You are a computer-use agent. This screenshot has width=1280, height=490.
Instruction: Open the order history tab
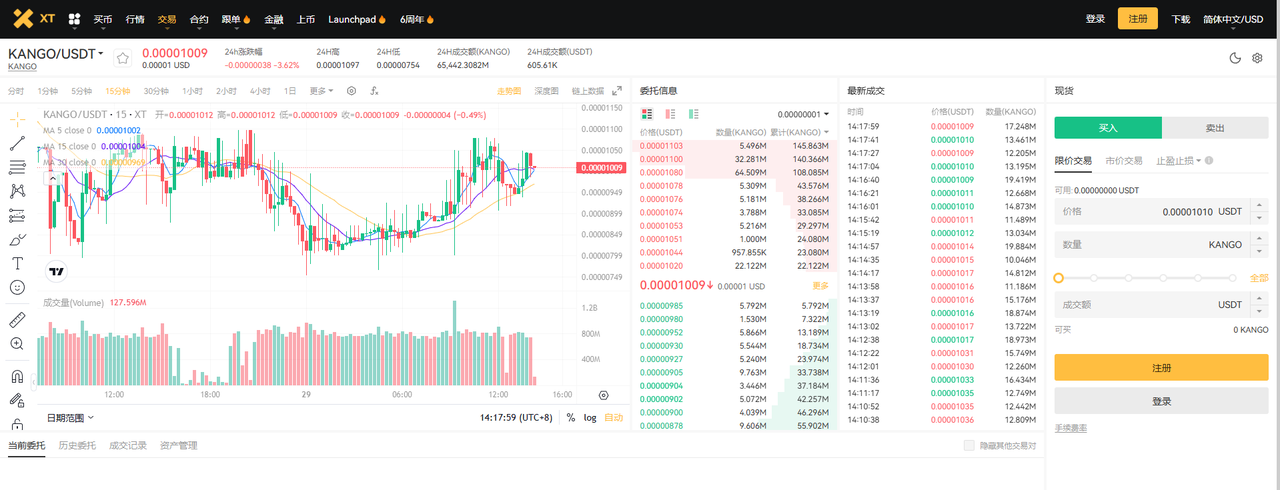(77, 445)
